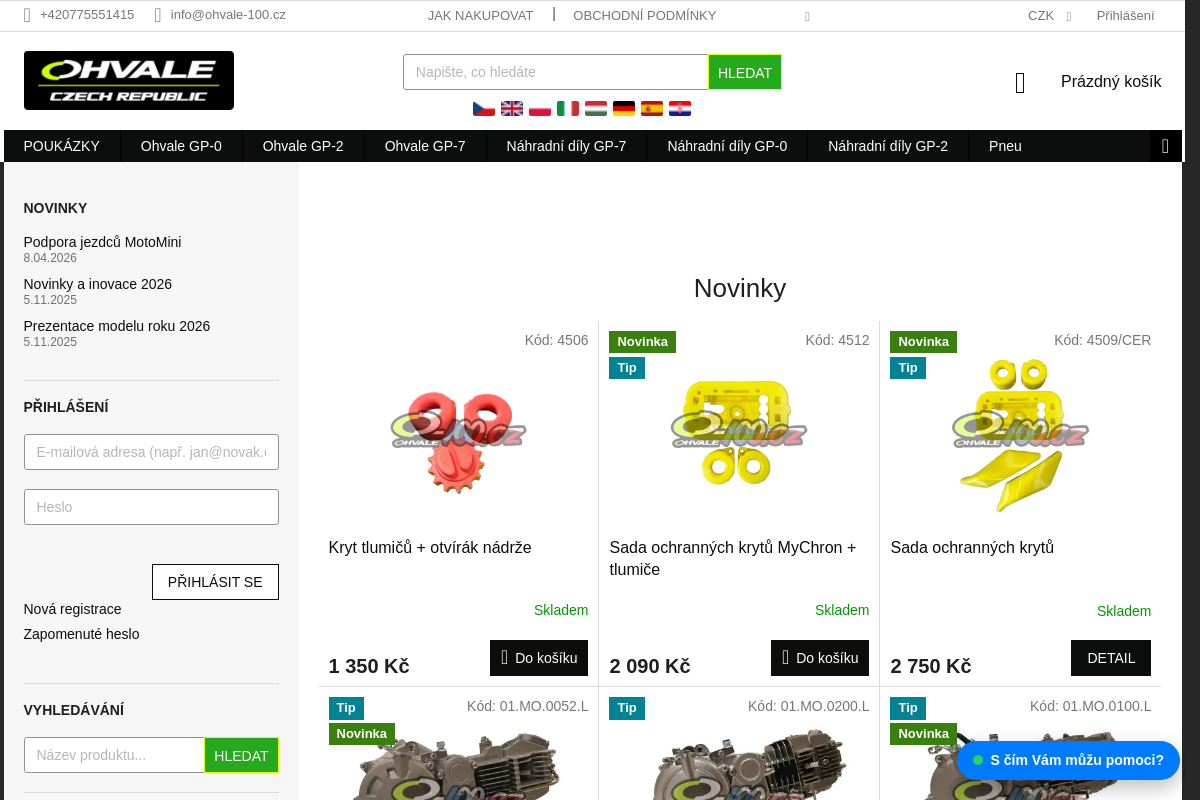This screenshot has width=1200, height=800.
Task: Go to the Pneu category
Action: pyautogui.click(x=1005, y=146)
